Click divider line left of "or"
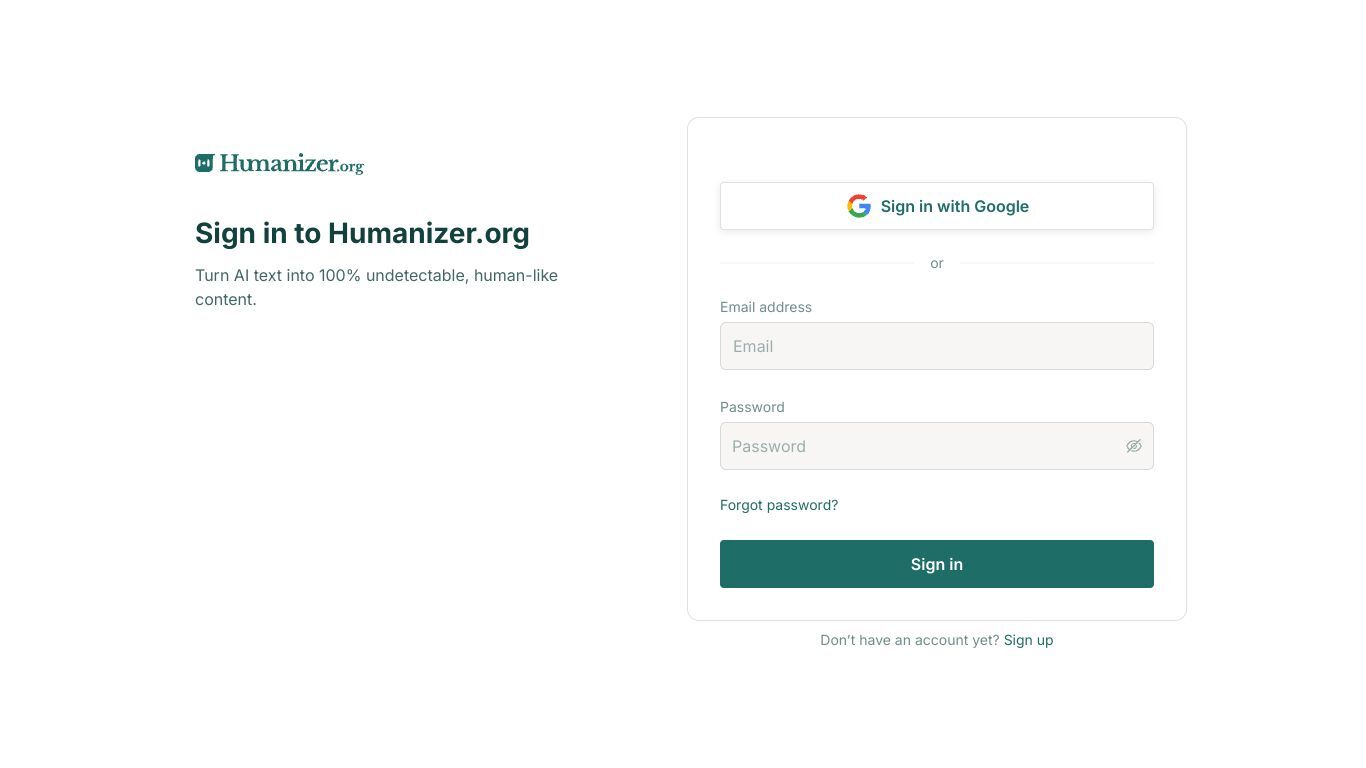The image size is (1366, 768). pyautogui.click(x=817, y=263)
